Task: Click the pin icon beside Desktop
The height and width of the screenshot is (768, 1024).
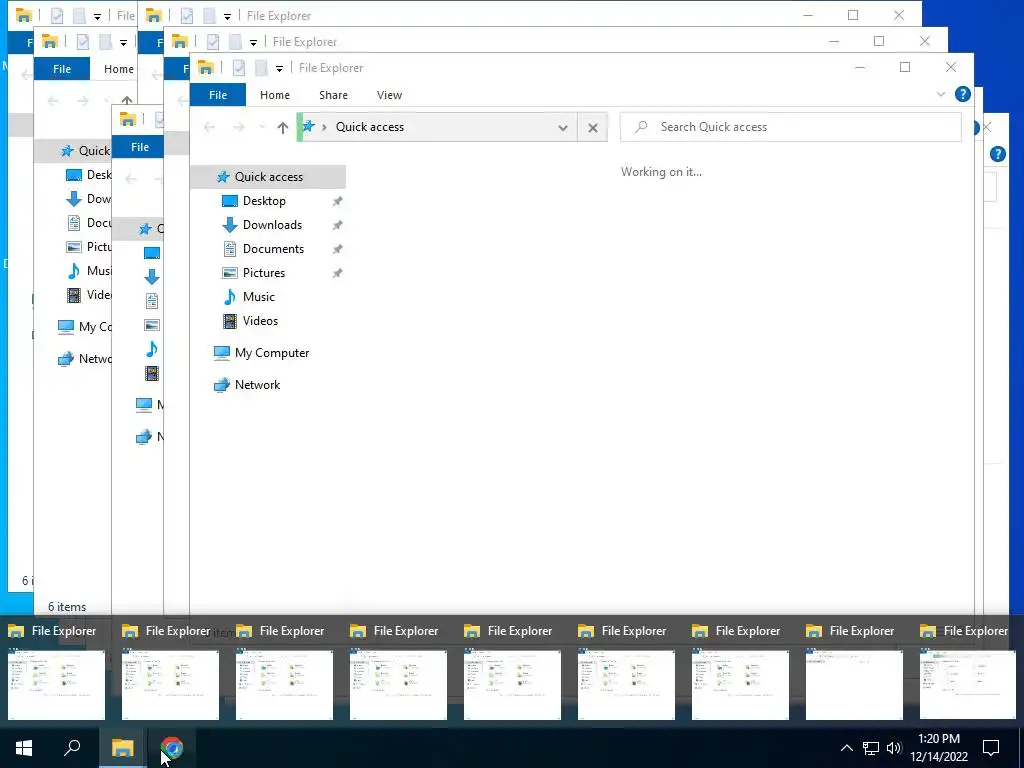Action: 337,201
